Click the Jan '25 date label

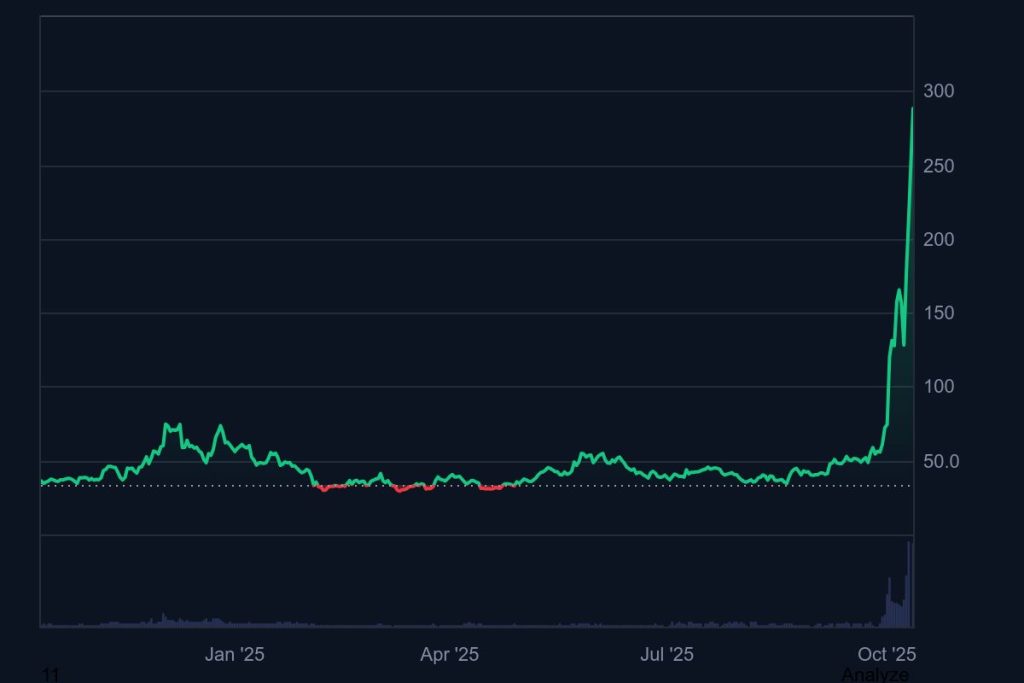click(234, 655)
